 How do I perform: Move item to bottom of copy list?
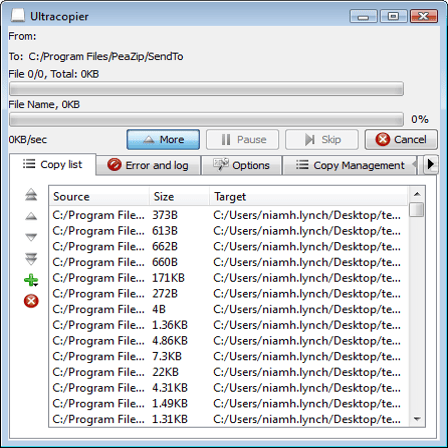coord(31,259)
